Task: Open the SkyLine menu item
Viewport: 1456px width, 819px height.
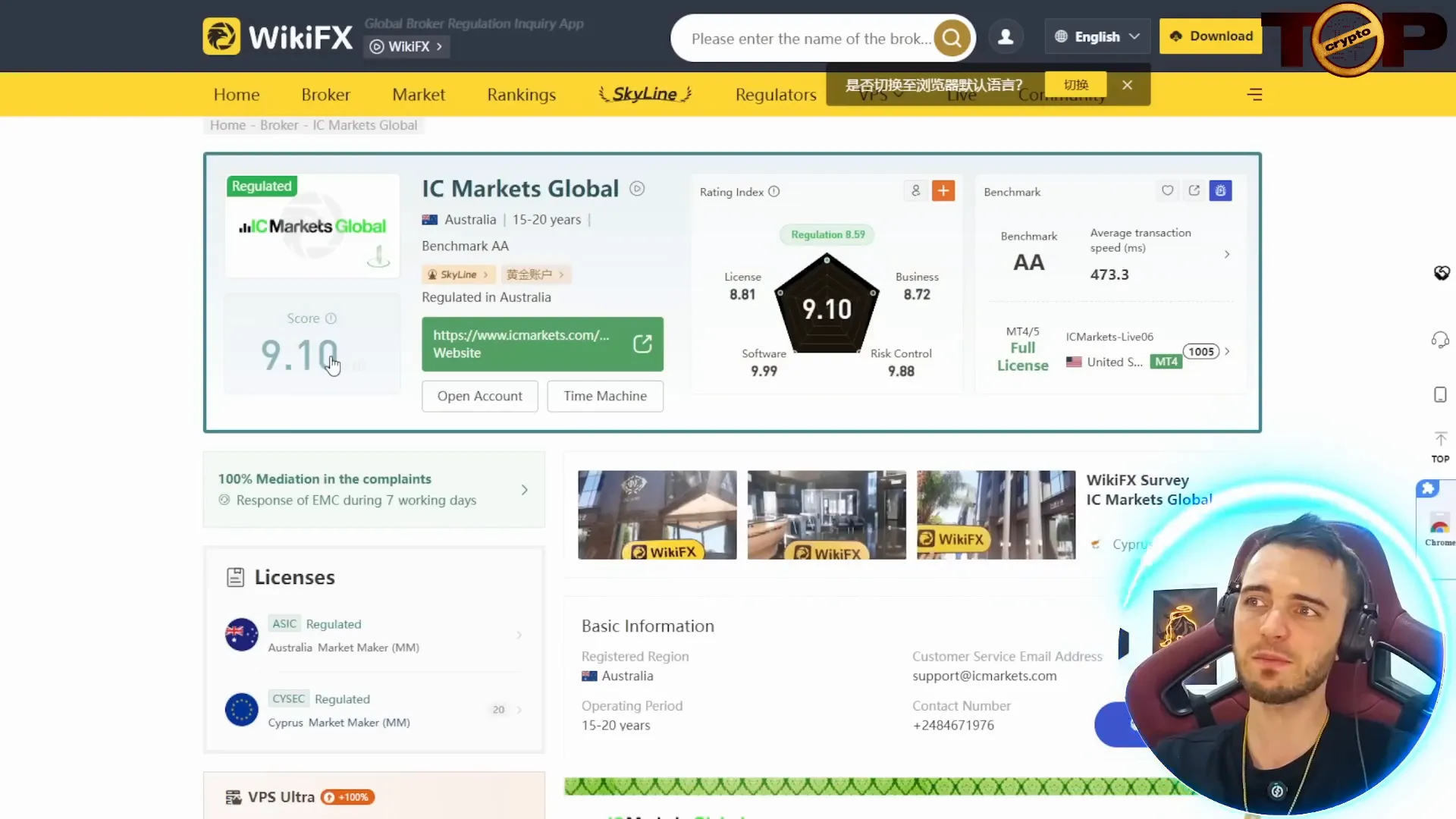Action: 645,94
